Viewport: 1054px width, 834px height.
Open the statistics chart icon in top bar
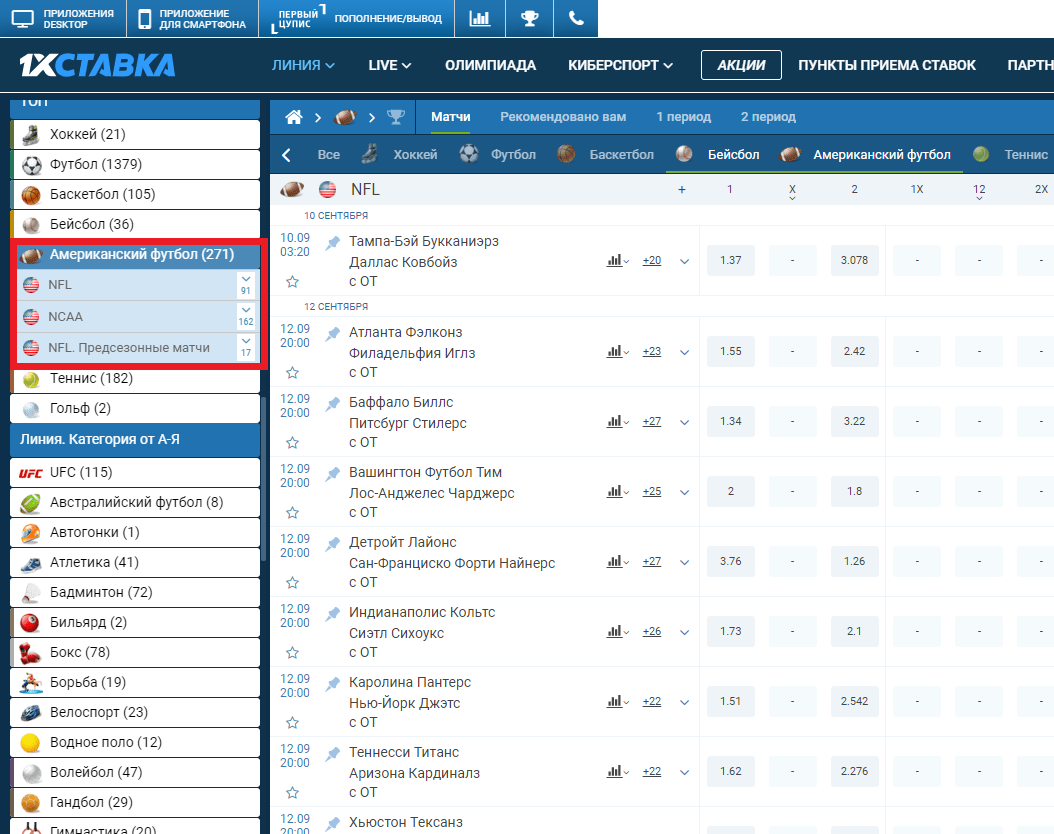(x=479, y=18)
